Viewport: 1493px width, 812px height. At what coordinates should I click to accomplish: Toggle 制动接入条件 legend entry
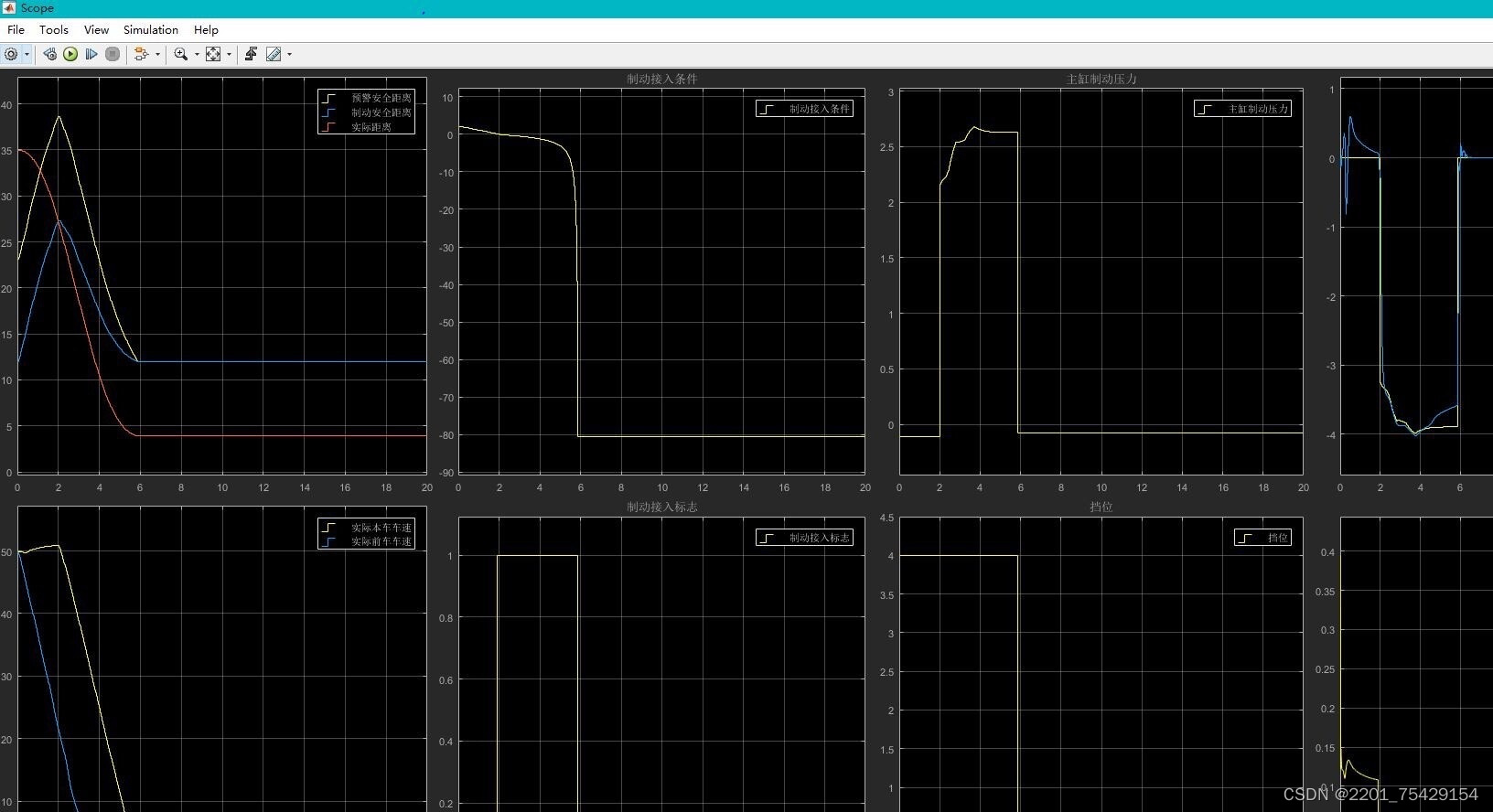[x=805, y=109]
